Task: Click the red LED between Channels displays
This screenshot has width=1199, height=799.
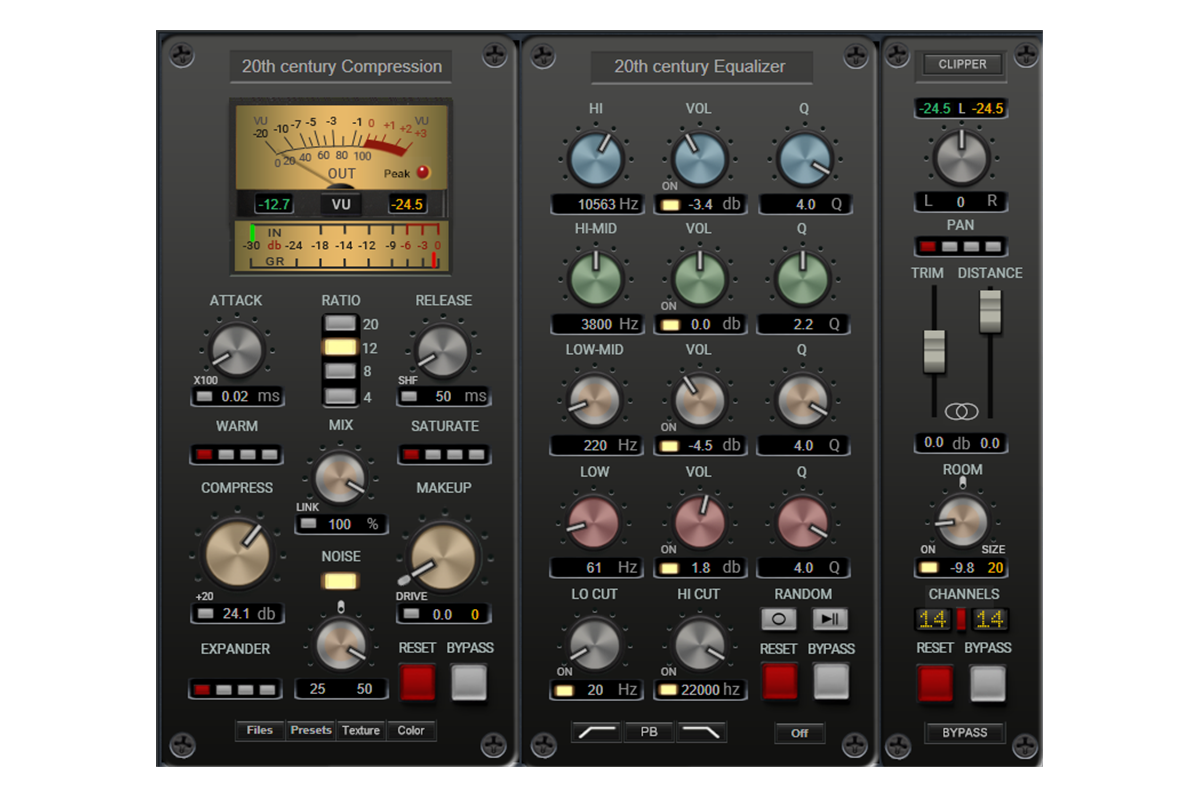Action: pos(961,620)
